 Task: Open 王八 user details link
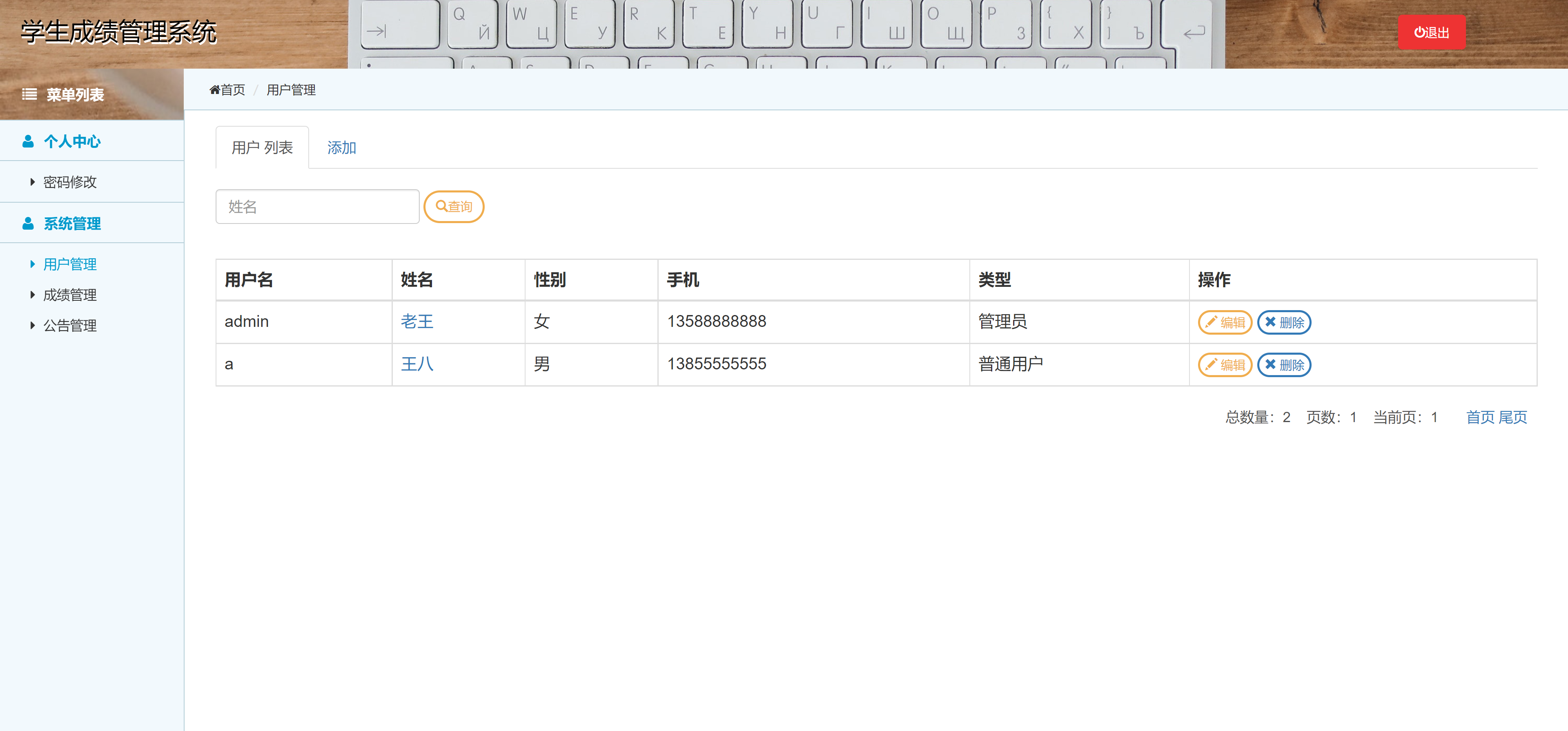click(x=418, y=364)
